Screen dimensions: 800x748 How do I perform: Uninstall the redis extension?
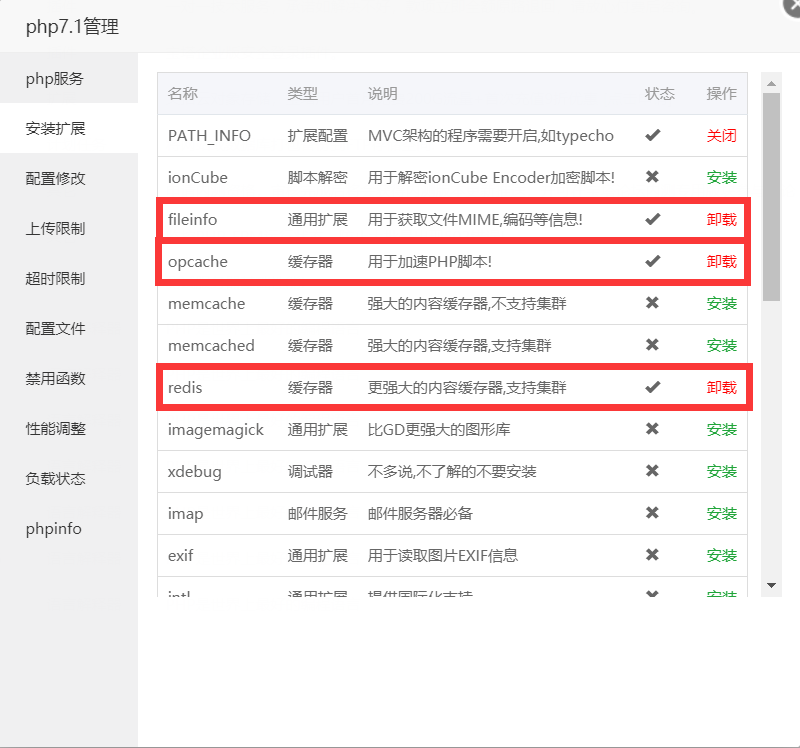[x=721, y=387]
